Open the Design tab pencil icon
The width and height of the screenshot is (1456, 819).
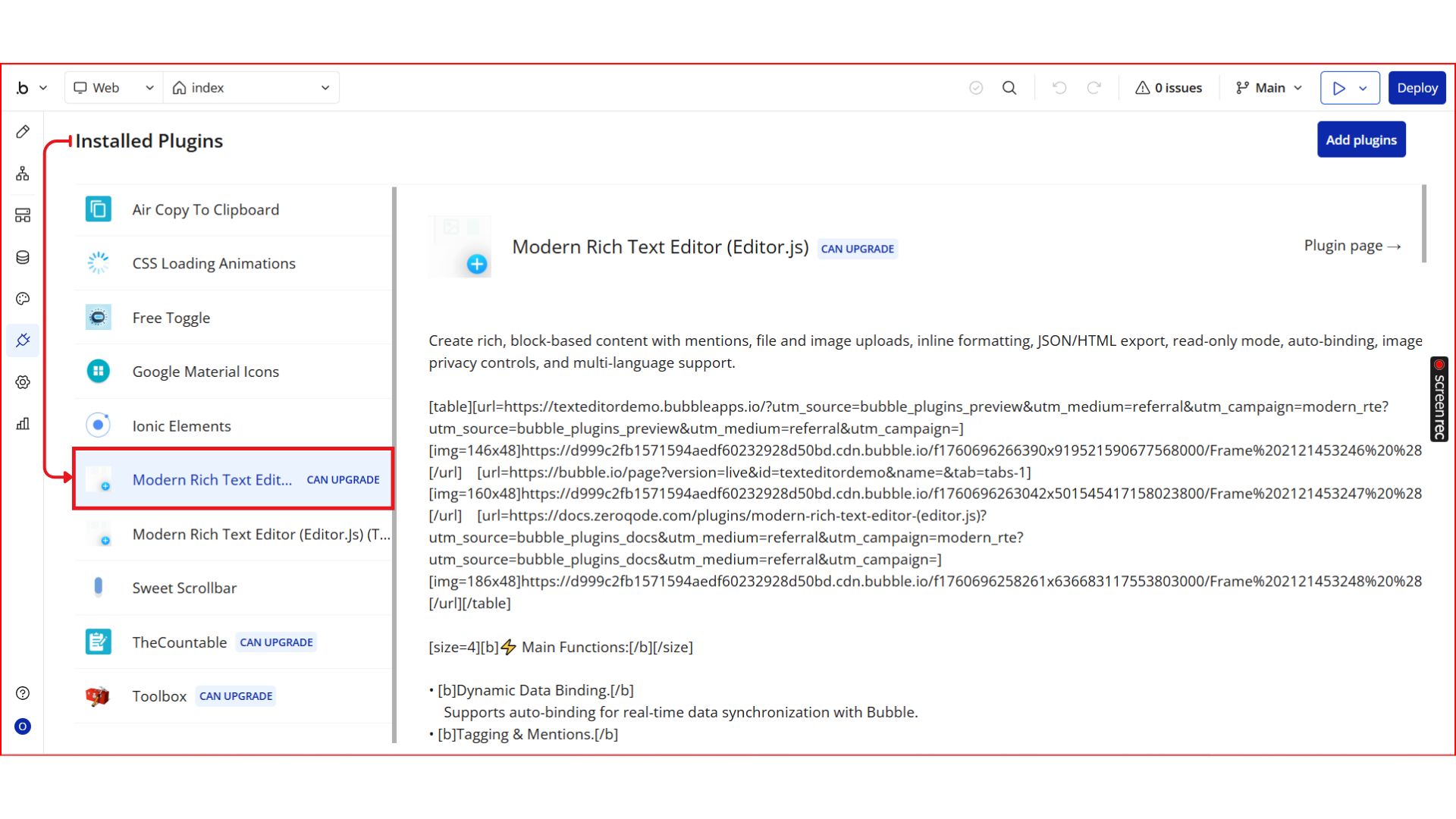(23, 132)
